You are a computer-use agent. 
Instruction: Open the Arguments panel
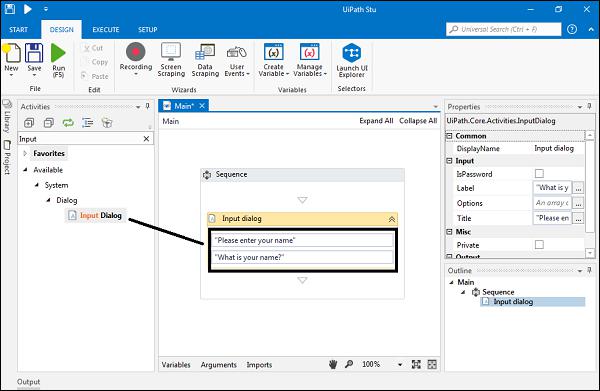218,365
